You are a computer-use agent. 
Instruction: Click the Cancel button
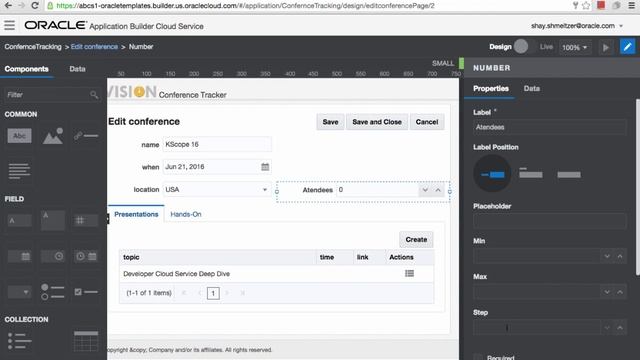(x=427, y=122)
